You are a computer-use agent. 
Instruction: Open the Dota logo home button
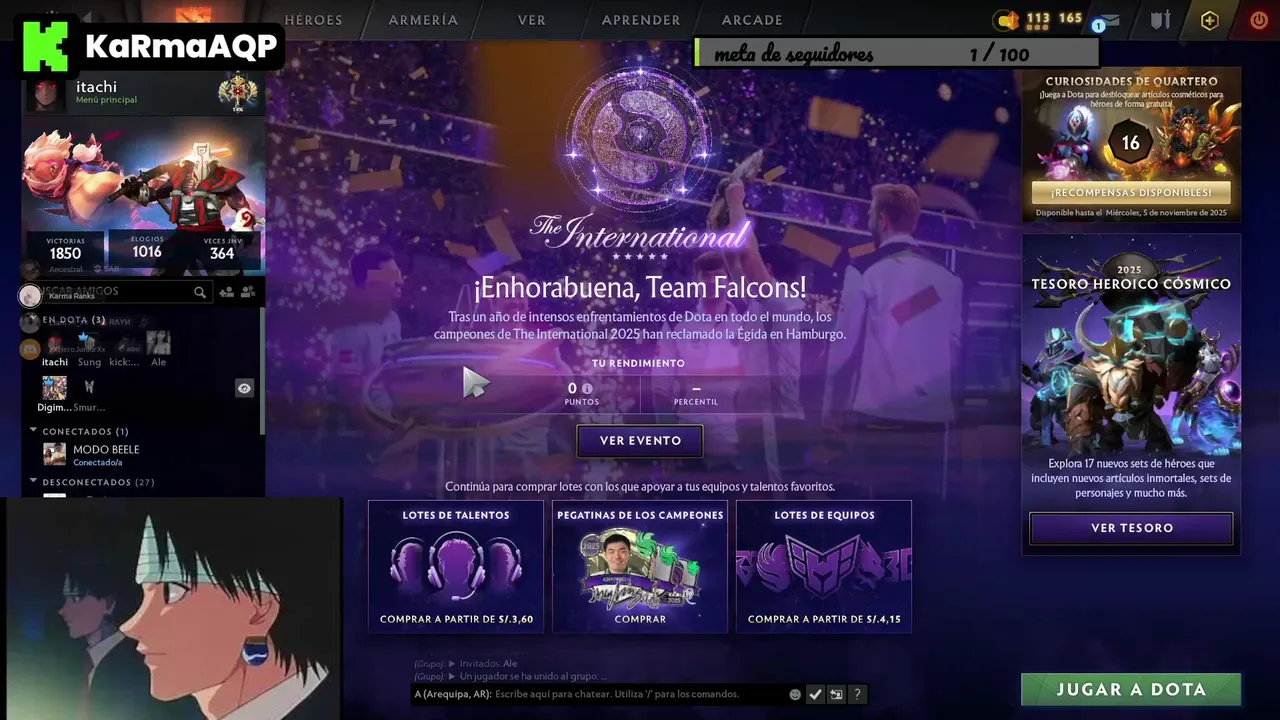(x=192, y=17)
